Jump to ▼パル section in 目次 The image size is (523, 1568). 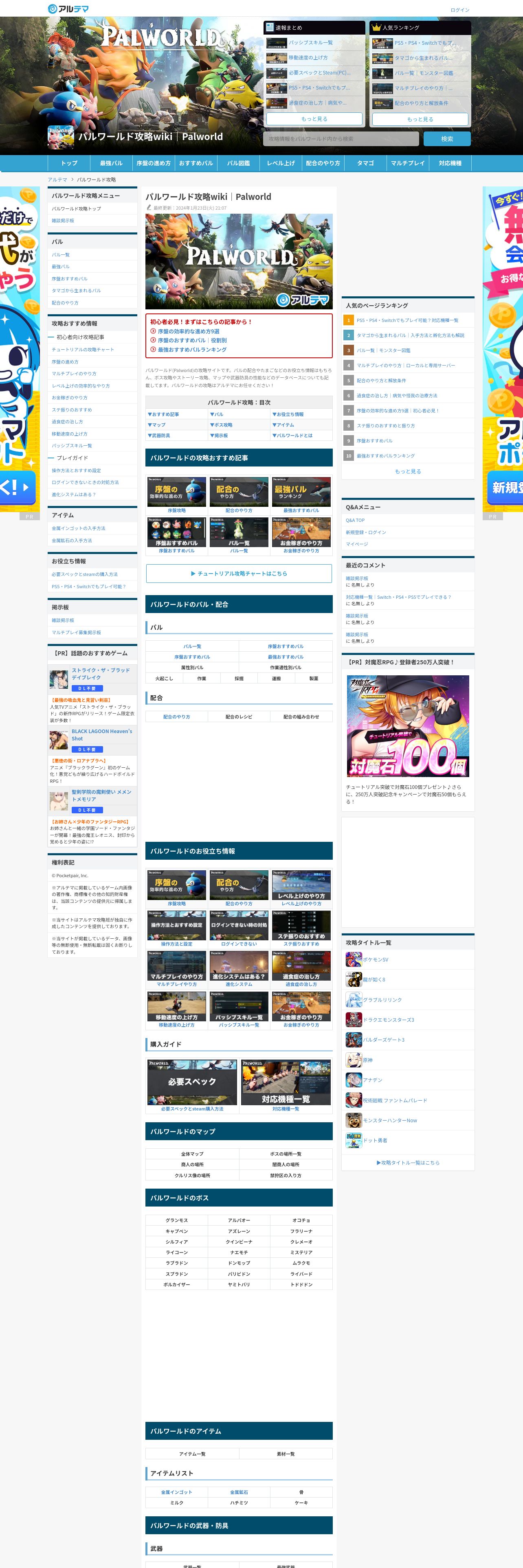pyautogui.click(x=217, y=414)
